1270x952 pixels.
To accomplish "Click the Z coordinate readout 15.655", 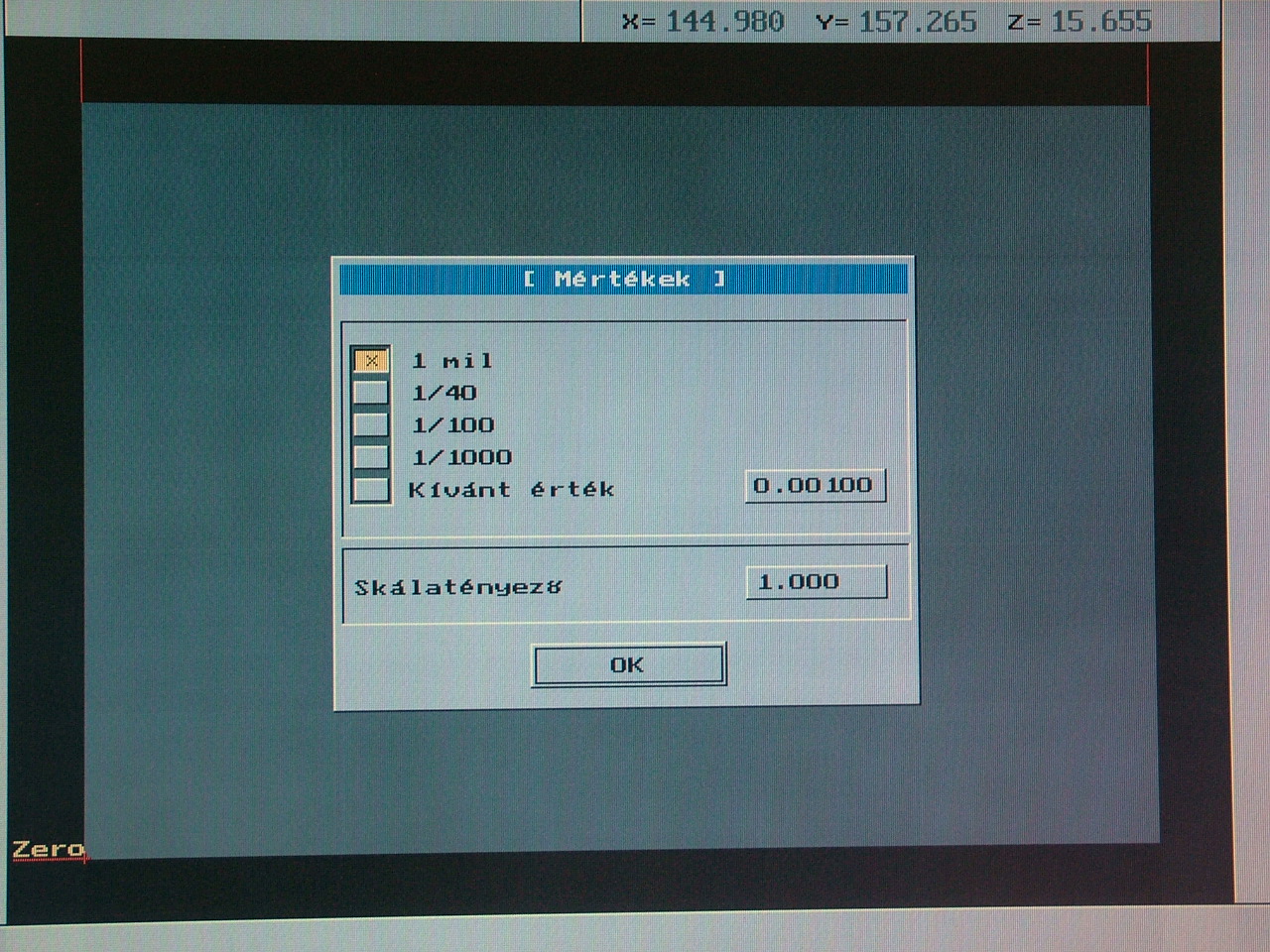I will [x=1100, y=22].
